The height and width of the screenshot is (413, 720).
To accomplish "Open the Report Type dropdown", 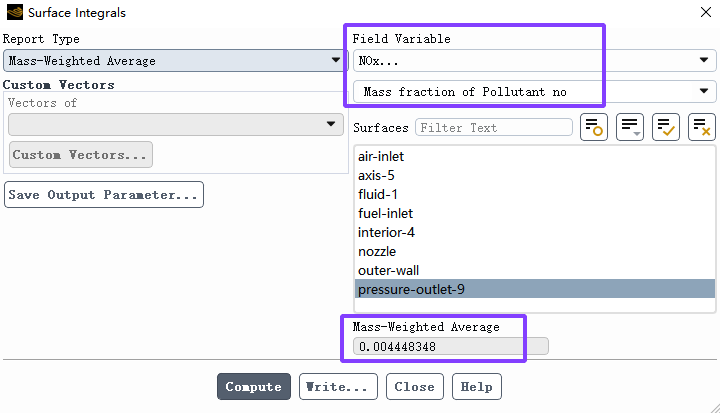I will tap(174, 61).
